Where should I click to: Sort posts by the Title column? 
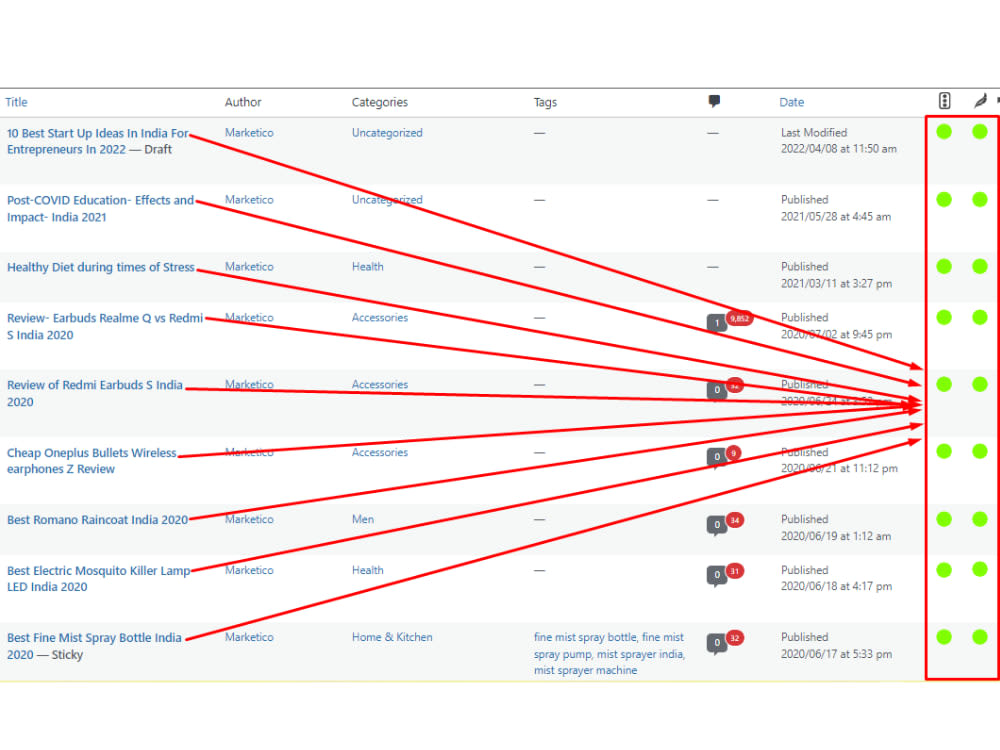coord(17,102)
